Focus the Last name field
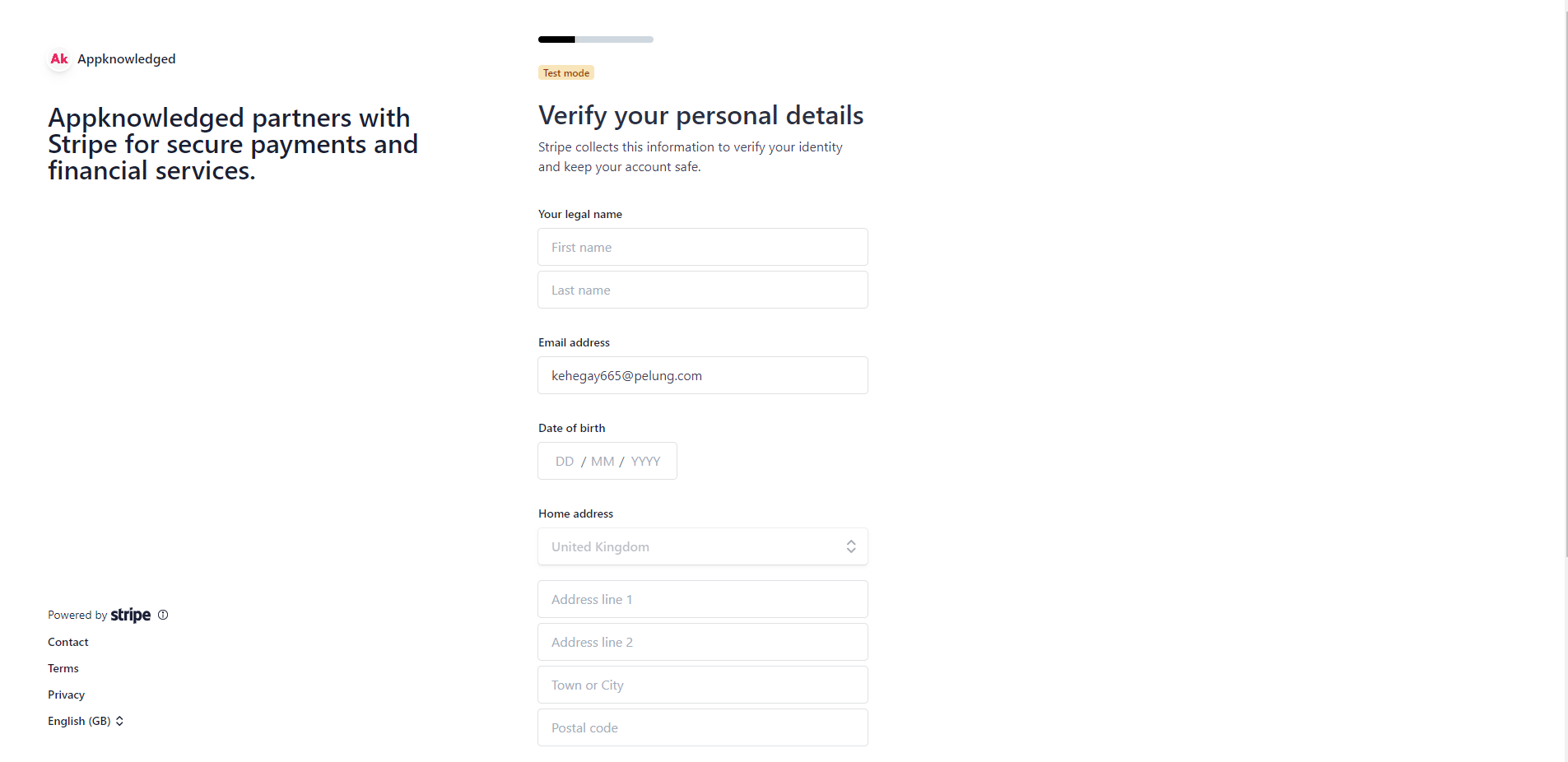 702,290
